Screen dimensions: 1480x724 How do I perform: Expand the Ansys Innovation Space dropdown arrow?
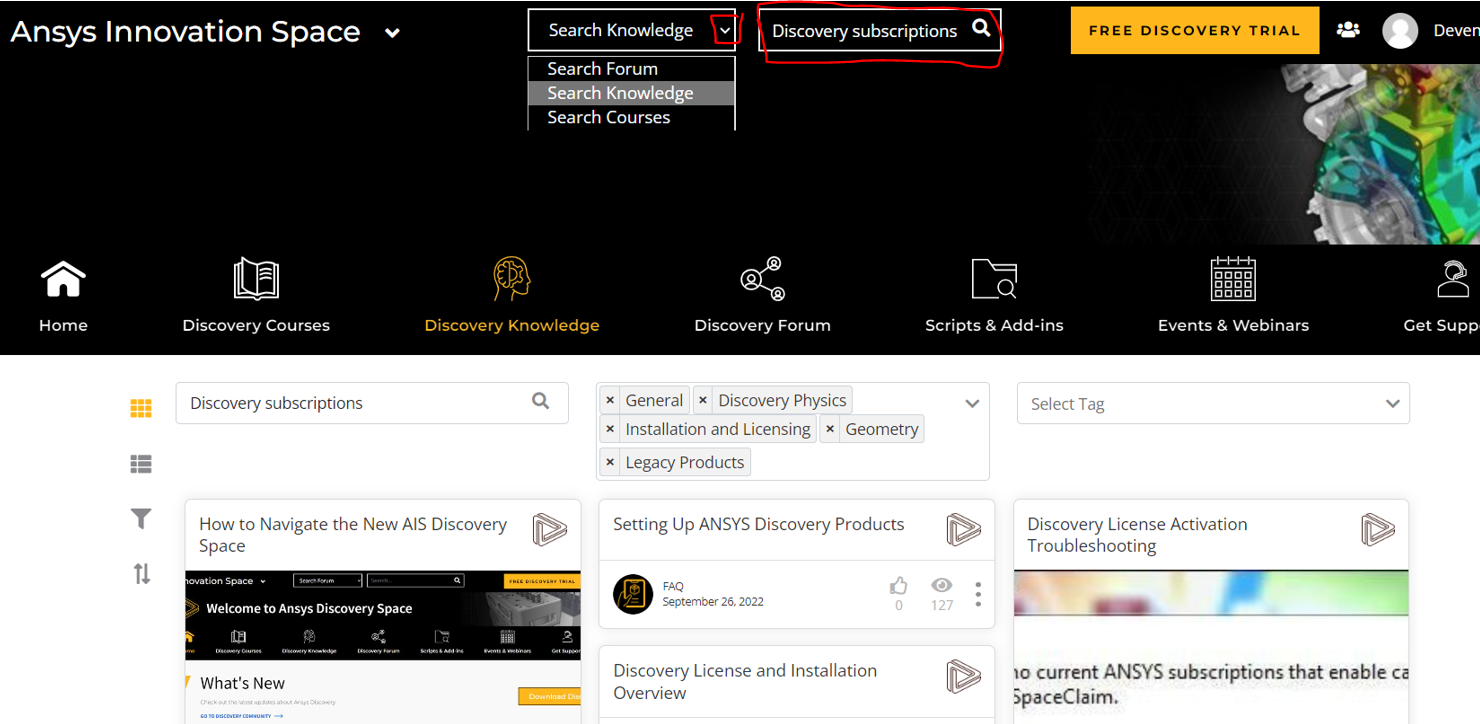pyautogui.click(x=393, y=33)
